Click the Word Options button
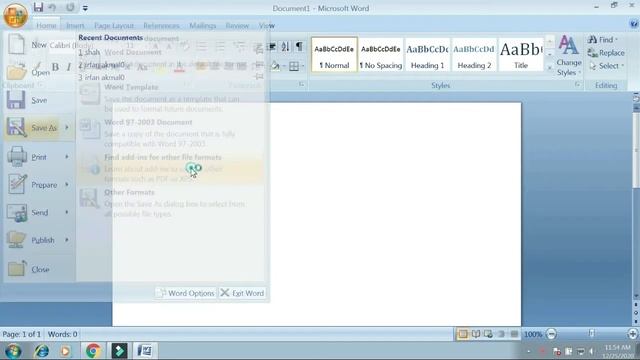The width and height of the screenshot is (640, 360). pos(186,293)
